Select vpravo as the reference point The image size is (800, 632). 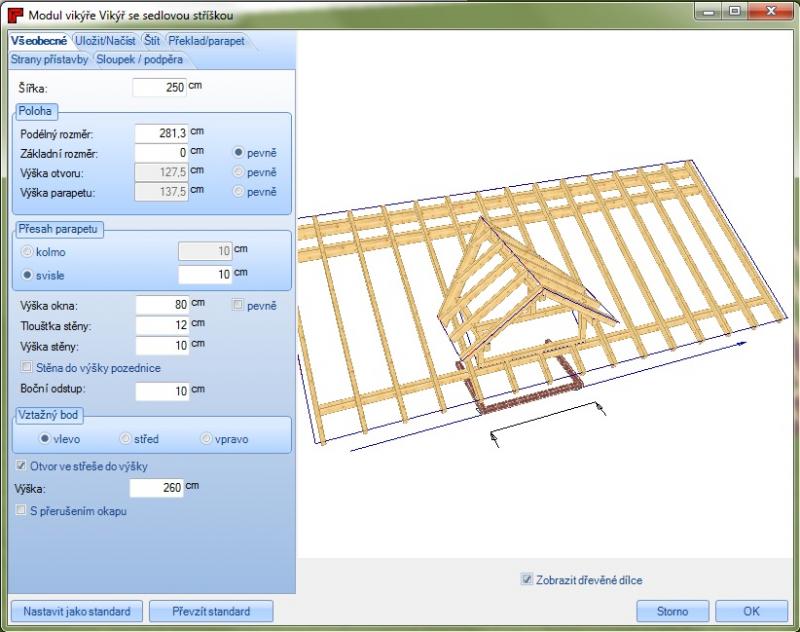coord(207,438)
